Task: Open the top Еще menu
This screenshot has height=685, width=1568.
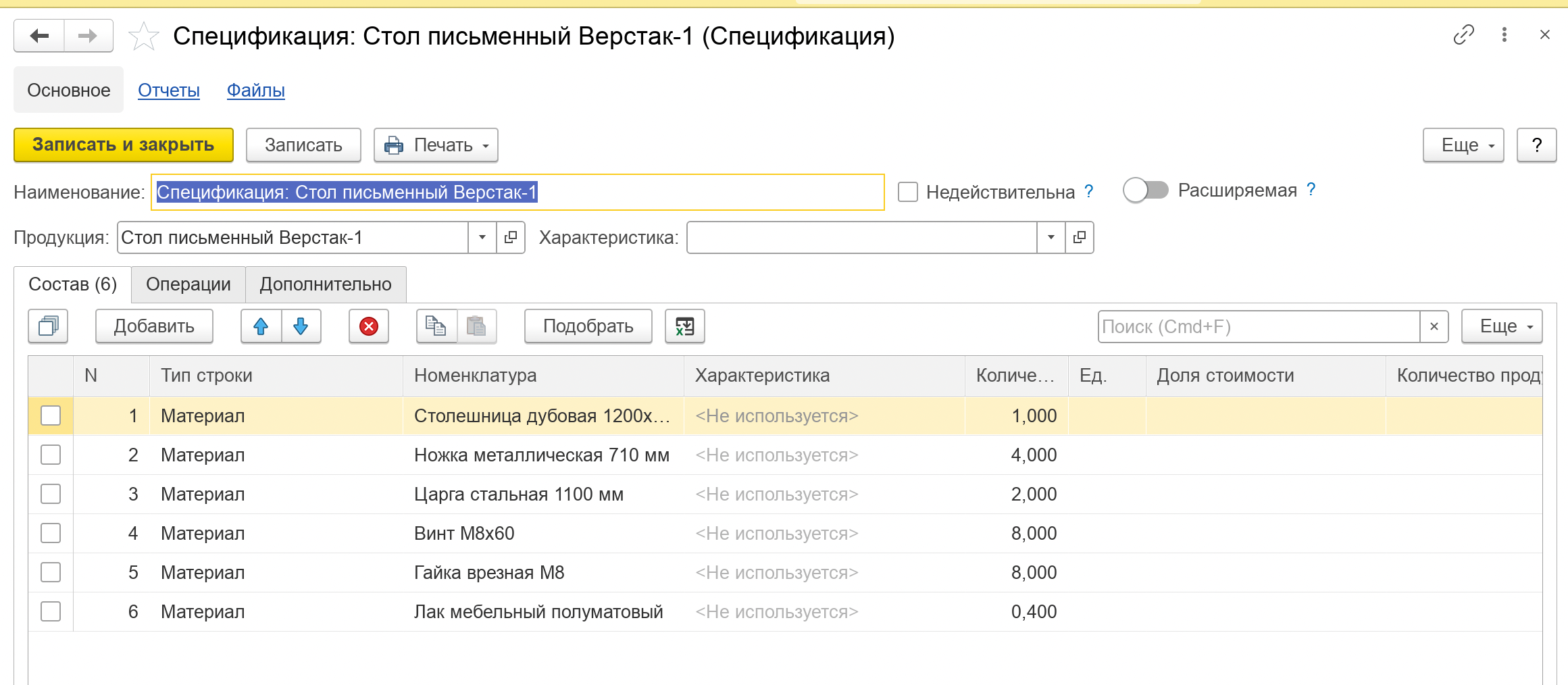Action: [1463, 145]
